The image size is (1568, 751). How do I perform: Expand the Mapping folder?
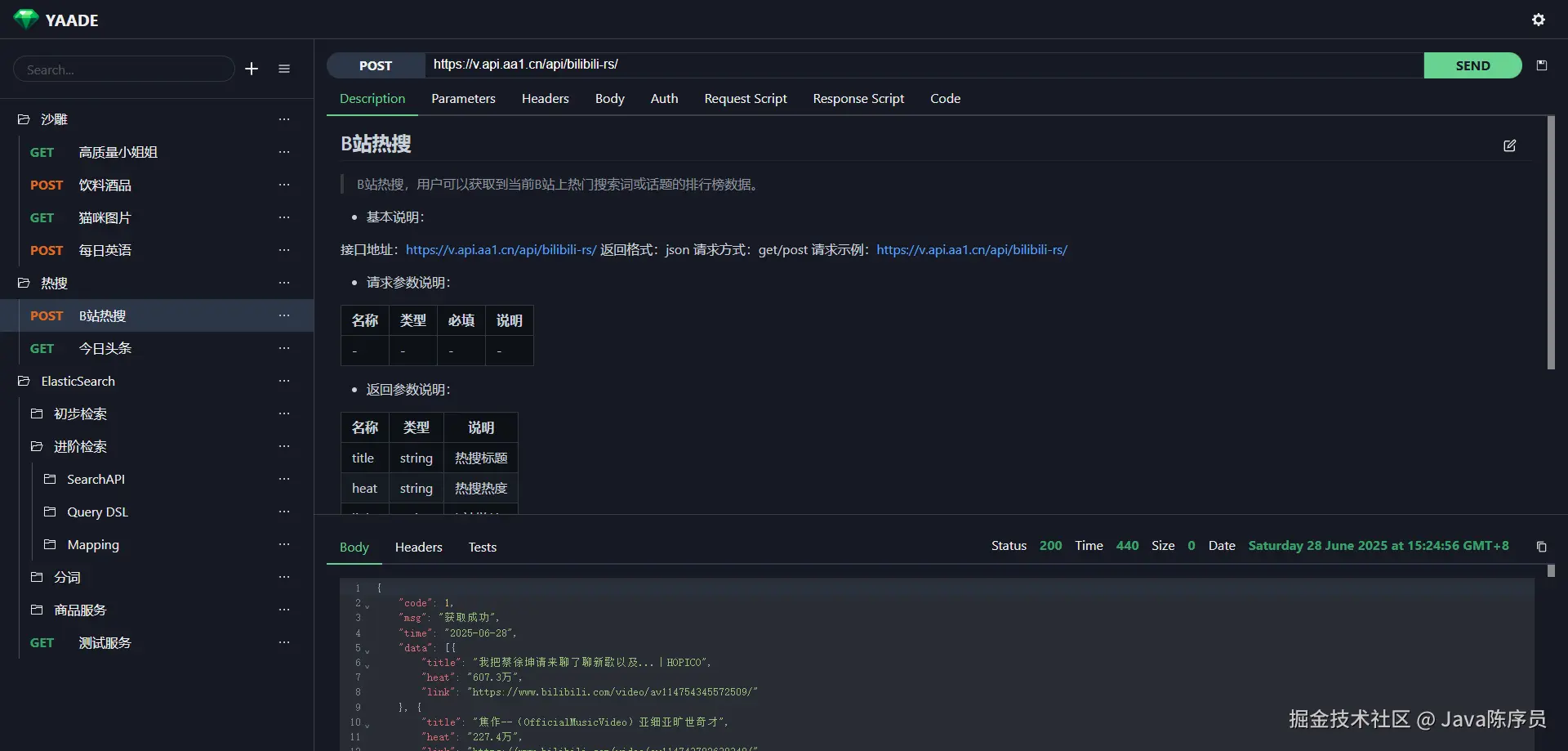(x=50, y=544)
